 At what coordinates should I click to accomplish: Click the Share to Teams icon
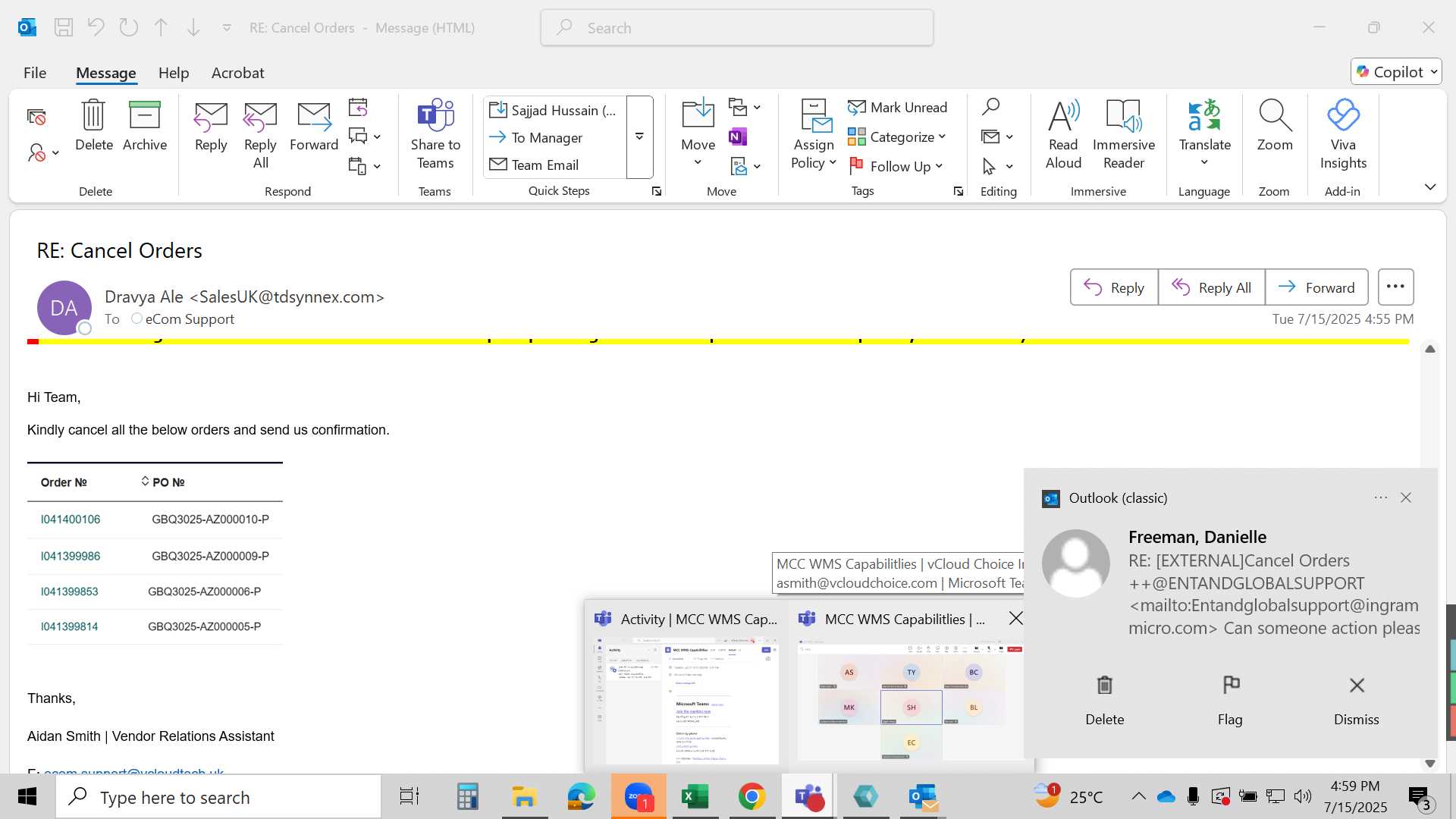435,135
